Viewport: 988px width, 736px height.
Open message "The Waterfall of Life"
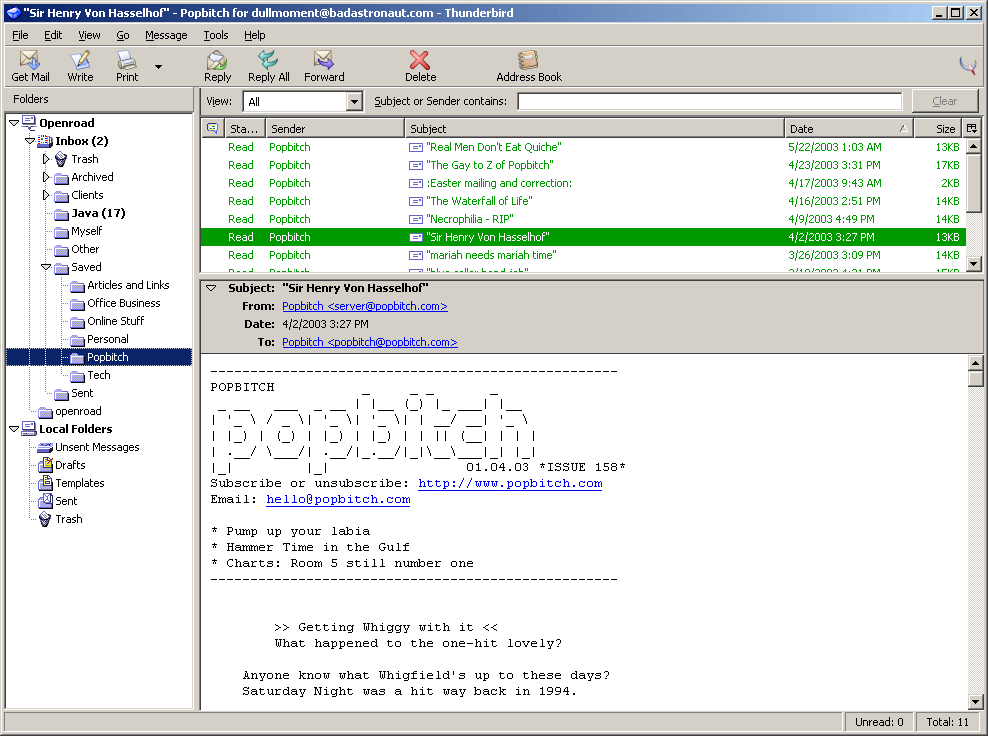(583, 201)
